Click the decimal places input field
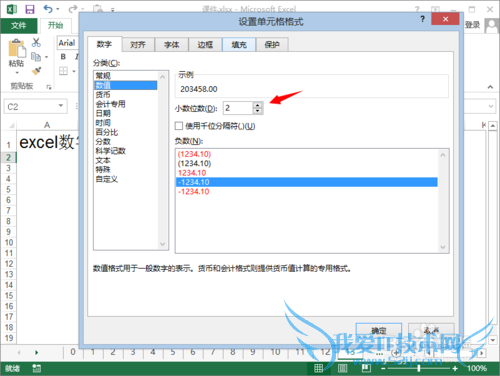This screenshot has width=500, height=376. pos(238,108)
